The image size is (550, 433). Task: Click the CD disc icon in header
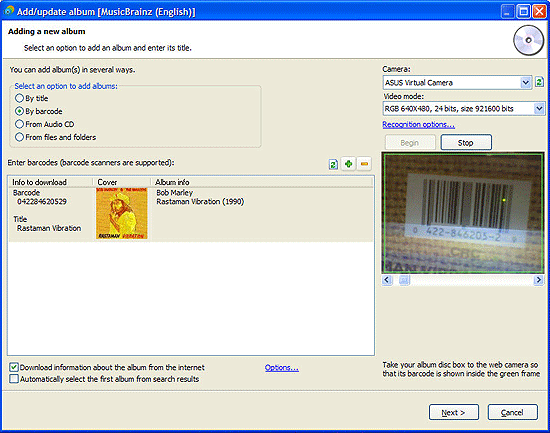[528, 41]
